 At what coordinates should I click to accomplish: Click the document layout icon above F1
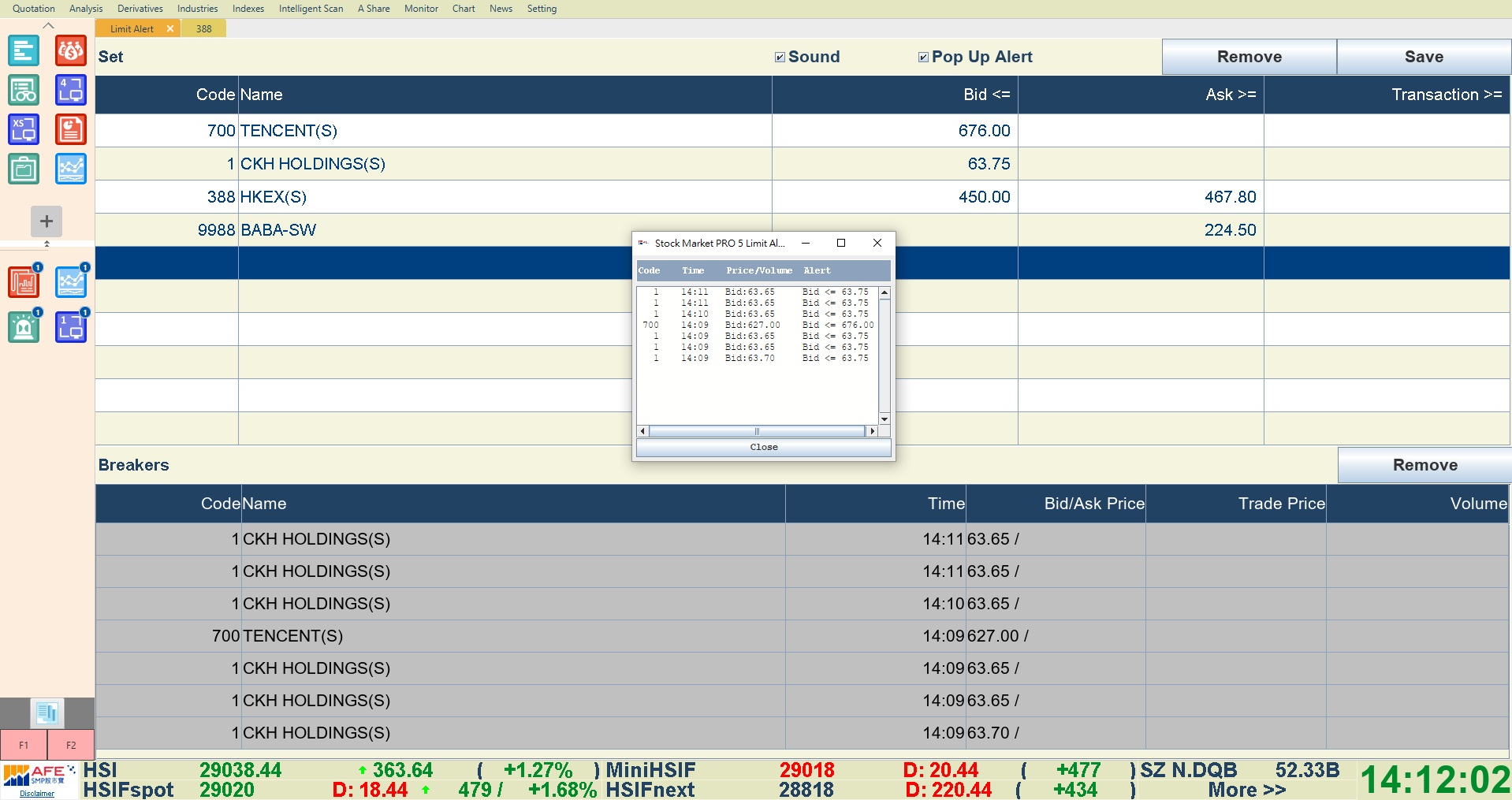[47, 713]
